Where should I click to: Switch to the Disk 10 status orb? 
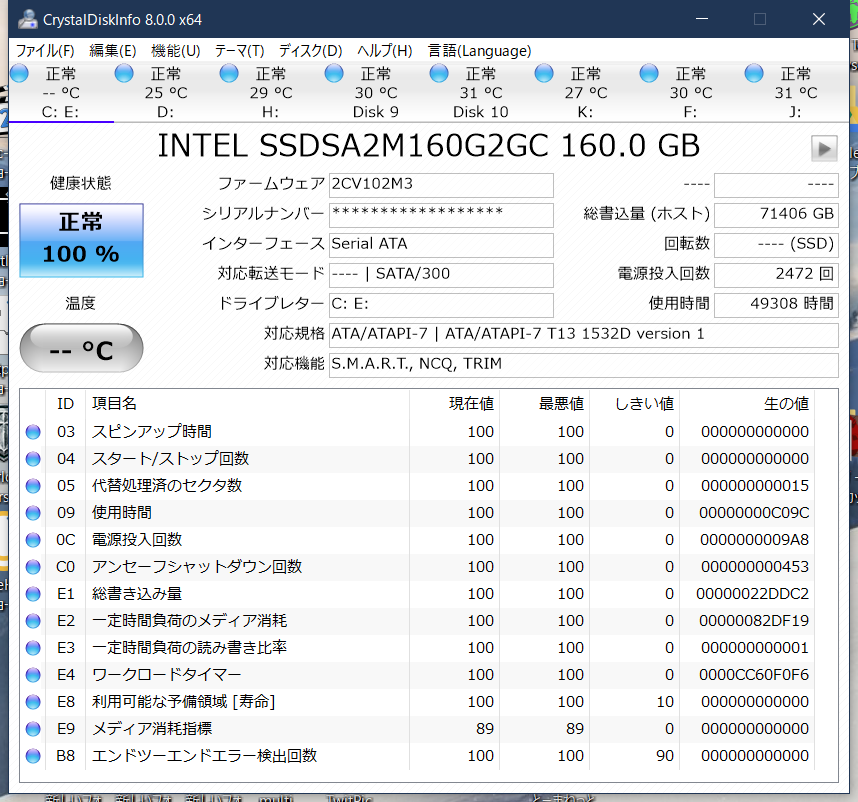(439, 74)
